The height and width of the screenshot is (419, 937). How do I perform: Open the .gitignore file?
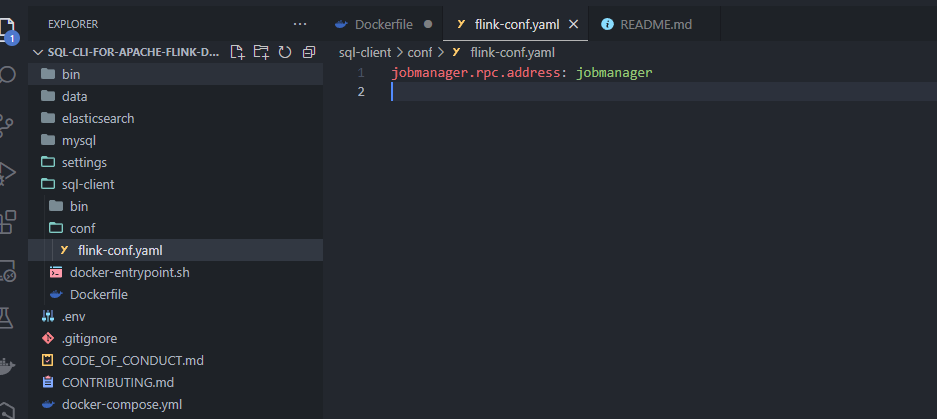pyautogui.click(x=175, y=338)
